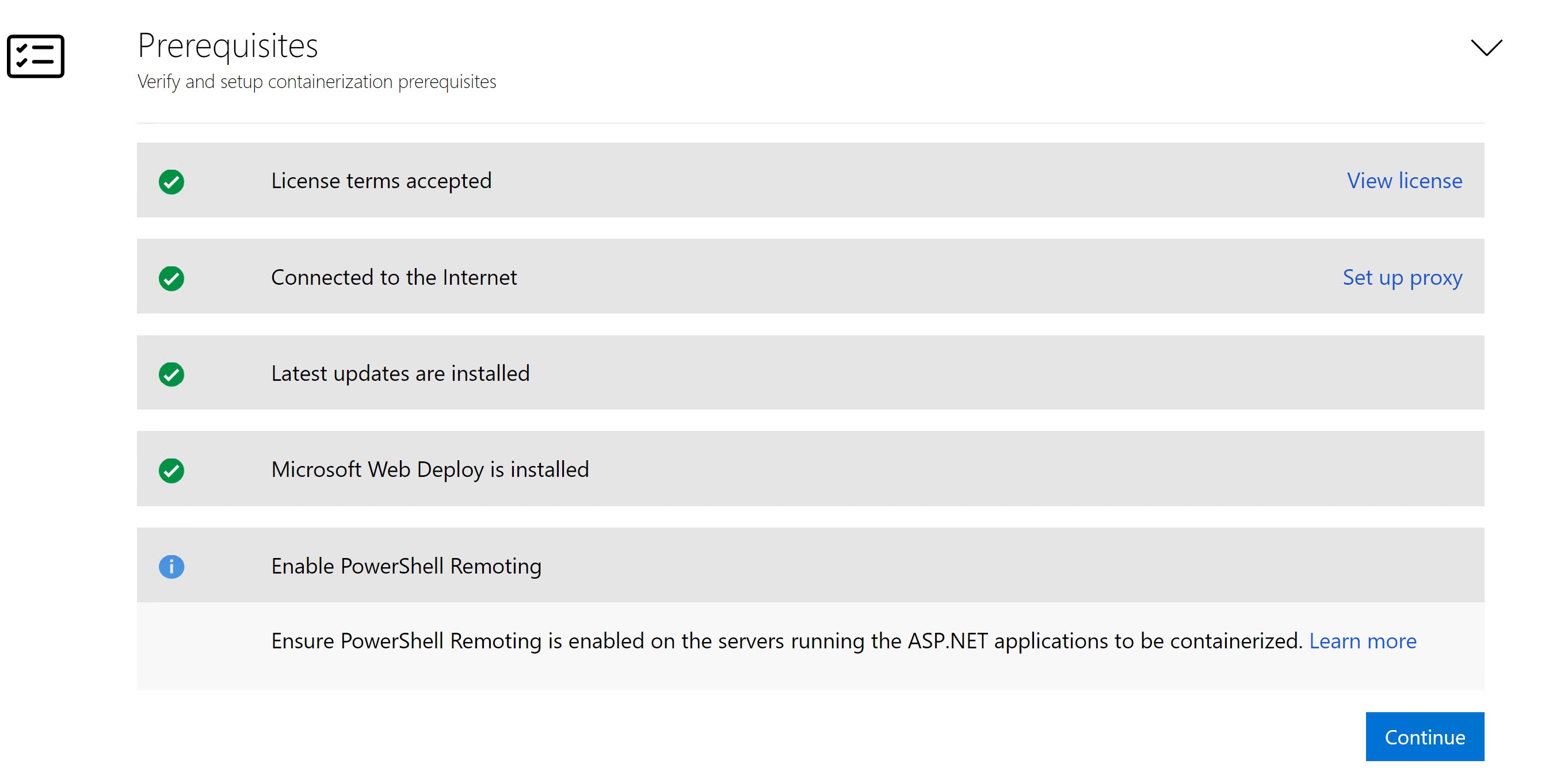Click the Set up proxy link
The image size is (1568, 768).
(x=1402, y=277)
